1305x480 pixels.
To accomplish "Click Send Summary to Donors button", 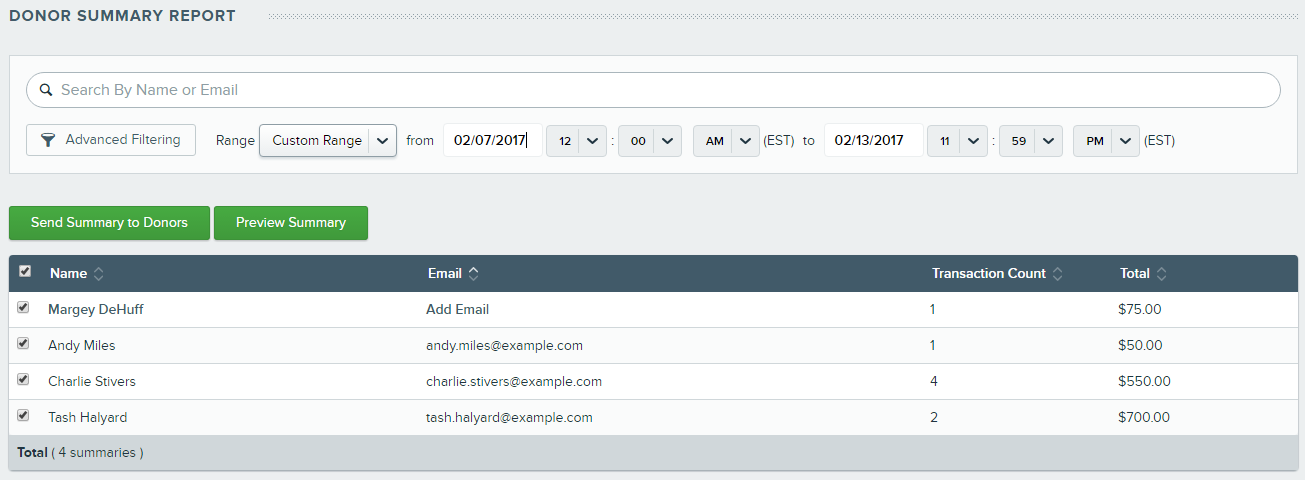I will point(109,223).
